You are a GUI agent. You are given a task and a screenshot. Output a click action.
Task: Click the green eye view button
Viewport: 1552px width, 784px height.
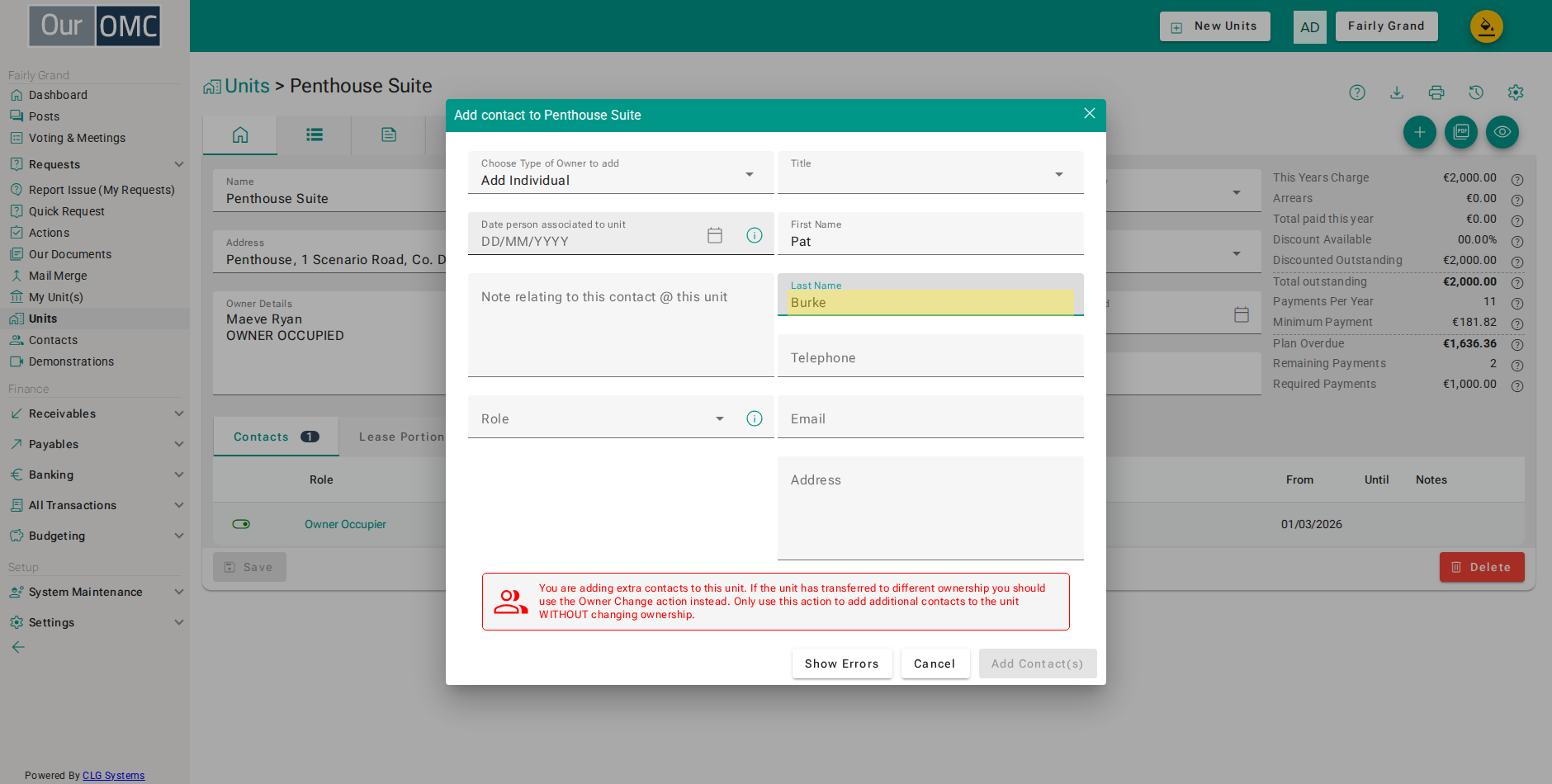tap(1502, 132)
